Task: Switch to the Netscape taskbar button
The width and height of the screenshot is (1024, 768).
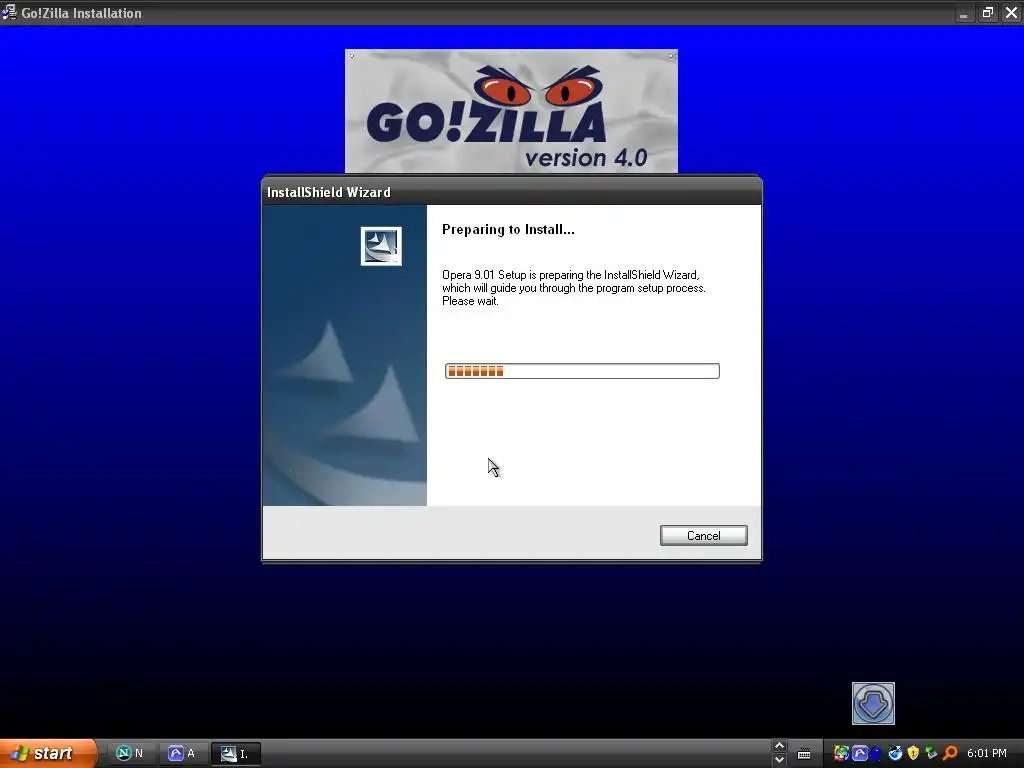Action: [130, 754]
